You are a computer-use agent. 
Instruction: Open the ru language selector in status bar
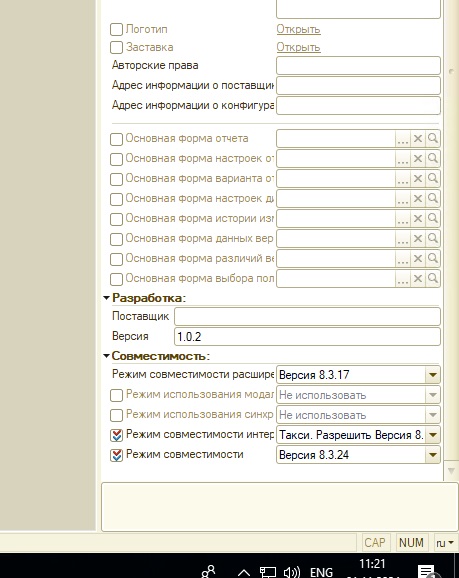point(444,543)
